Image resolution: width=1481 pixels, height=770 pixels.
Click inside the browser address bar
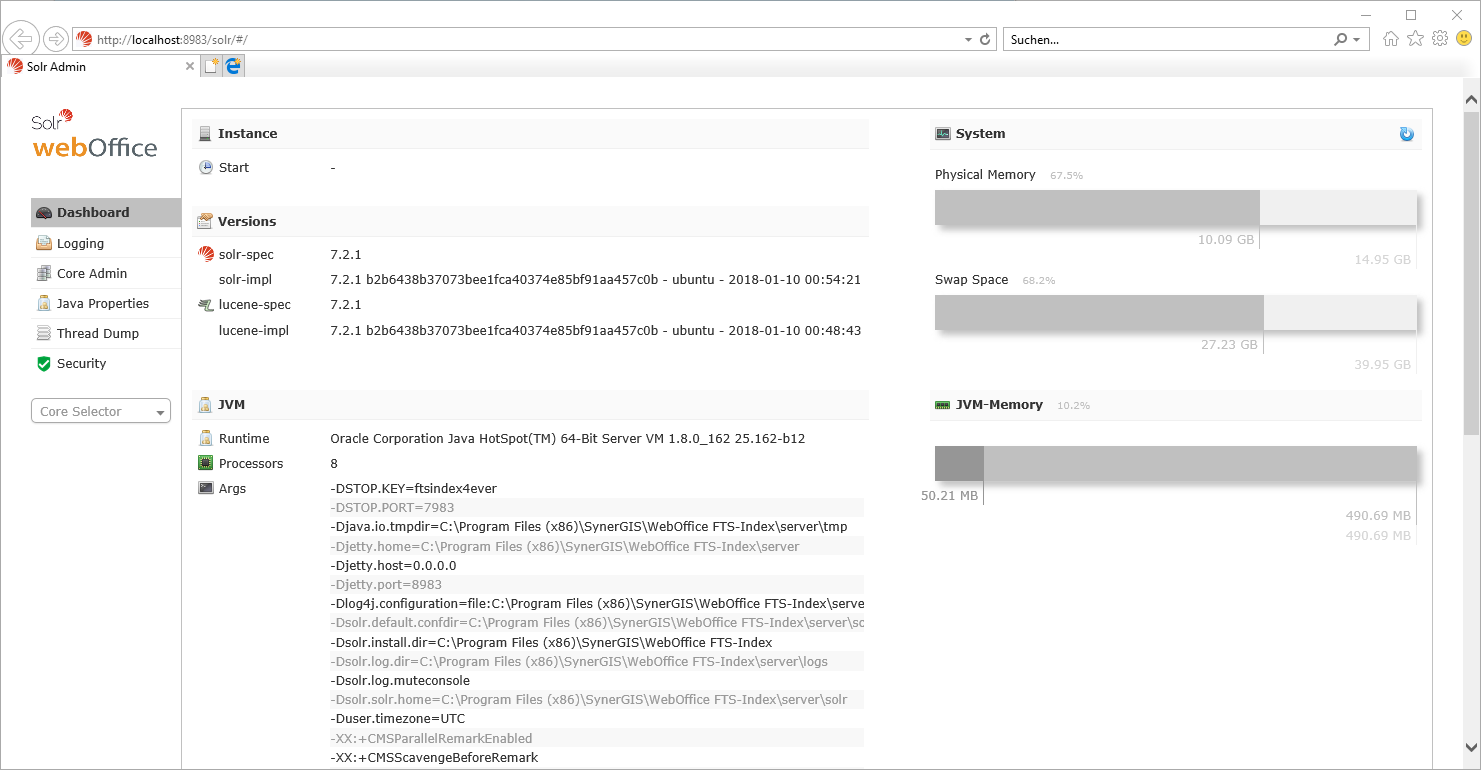(x=500, y=38)
